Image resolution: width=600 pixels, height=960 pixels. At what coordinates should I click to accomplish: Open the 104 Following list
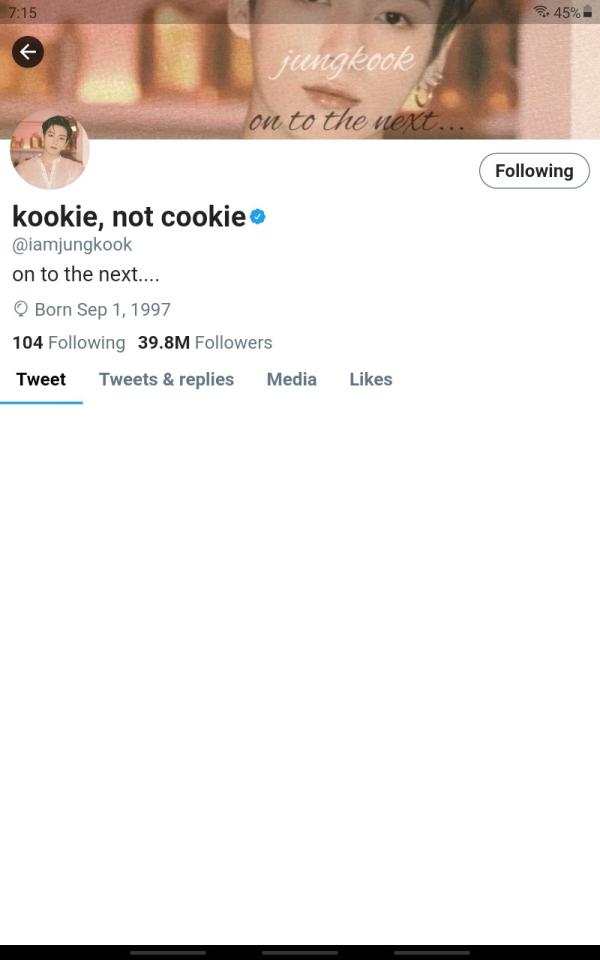(x=68, y=343)
